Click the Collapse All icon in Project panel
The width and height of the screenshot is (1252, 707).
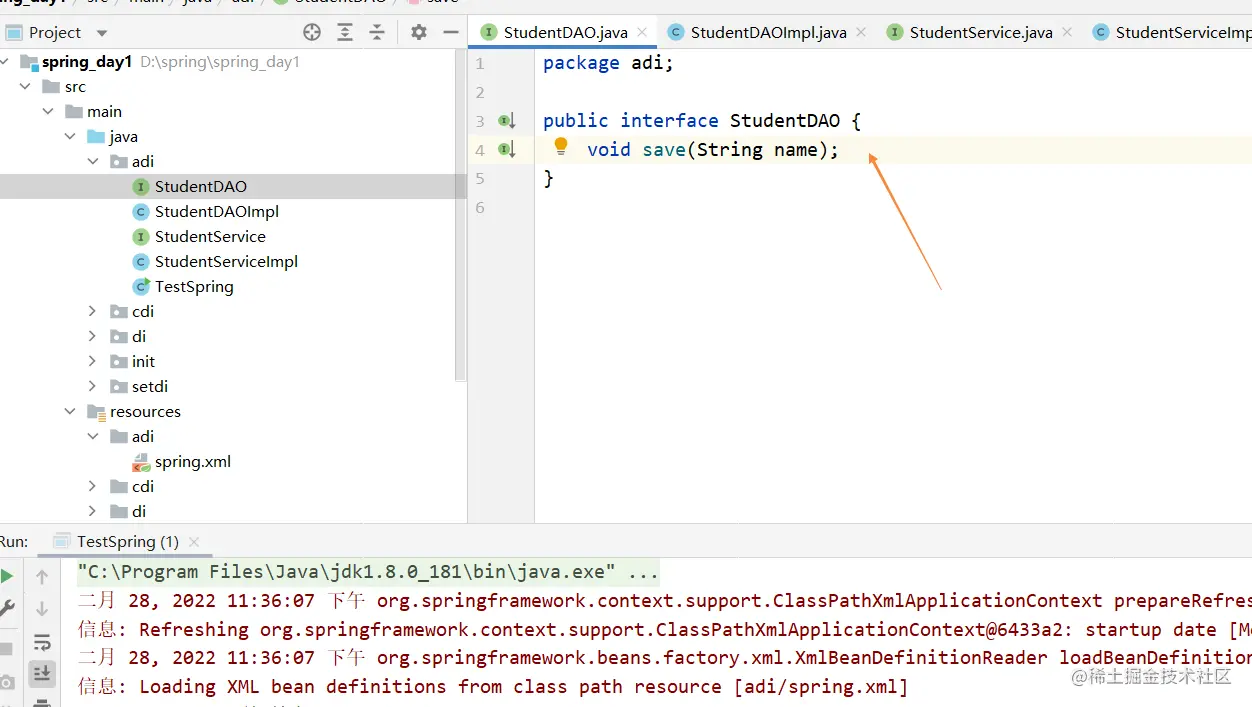point(377,32)
